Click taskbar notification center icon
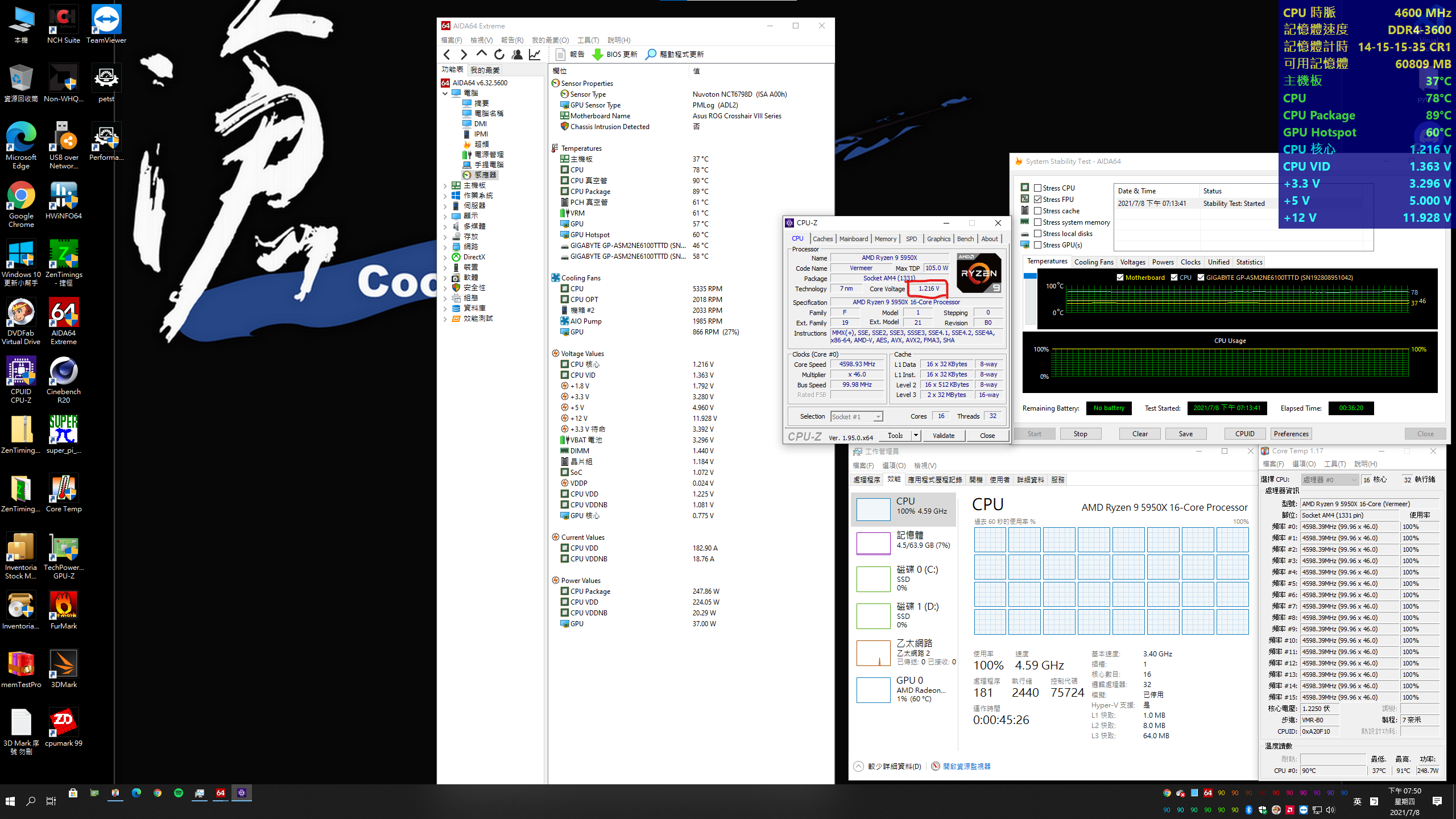 coord(1437,801)
